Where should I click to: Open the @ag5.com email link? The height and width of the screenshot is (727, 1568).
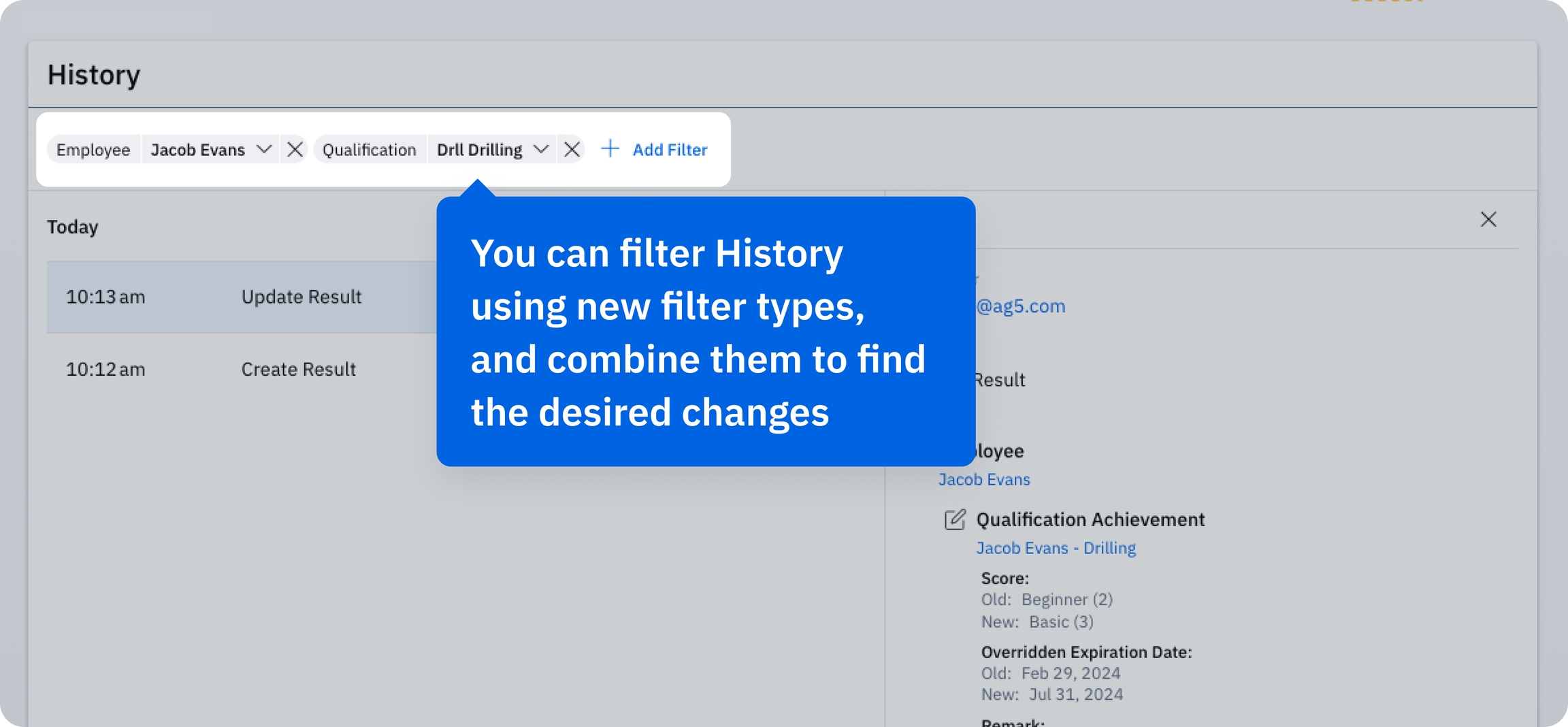pos(1020,306)
